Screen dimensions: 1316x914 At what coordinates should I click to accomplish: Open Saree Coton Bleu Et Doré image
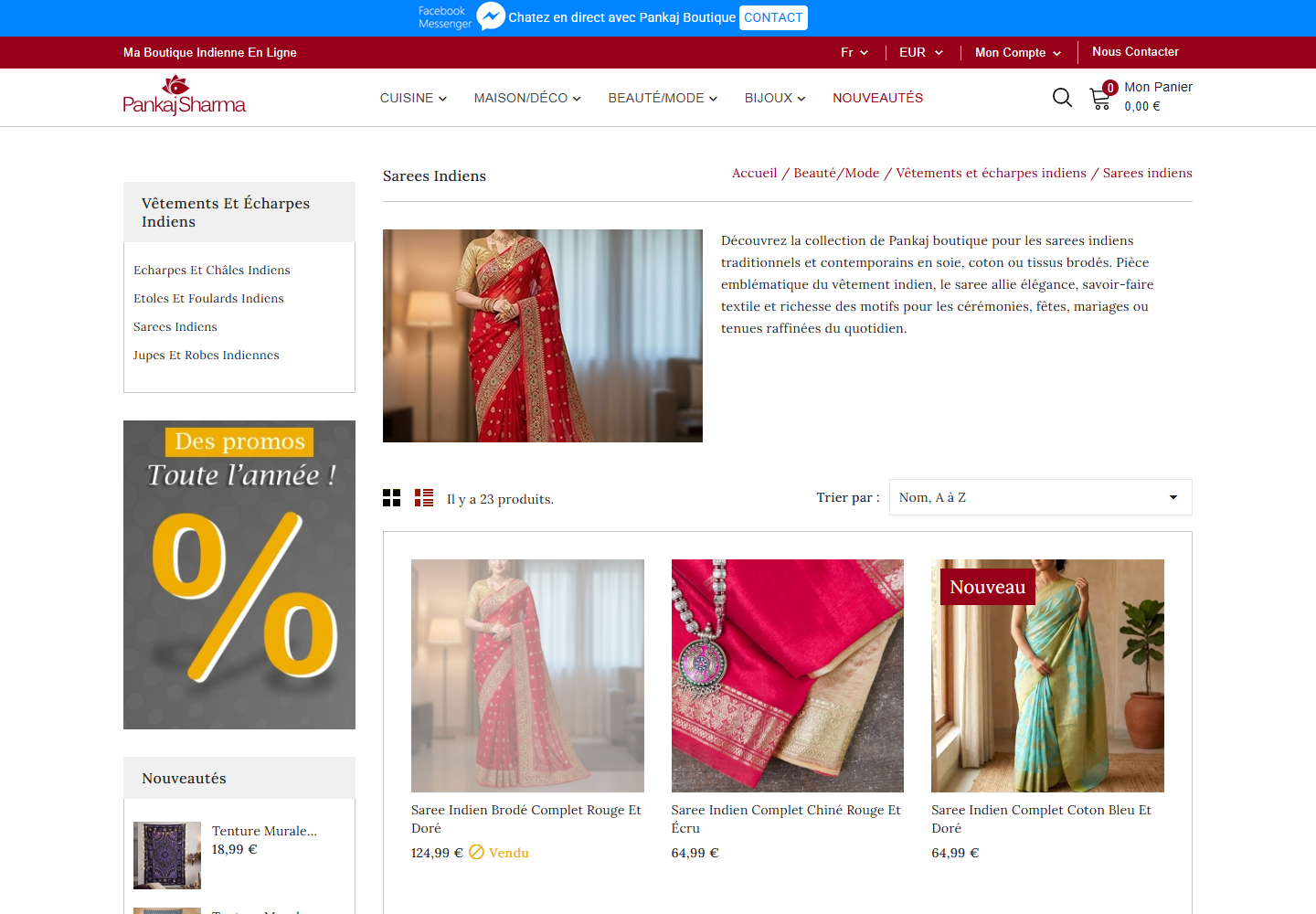(1047, 675)
